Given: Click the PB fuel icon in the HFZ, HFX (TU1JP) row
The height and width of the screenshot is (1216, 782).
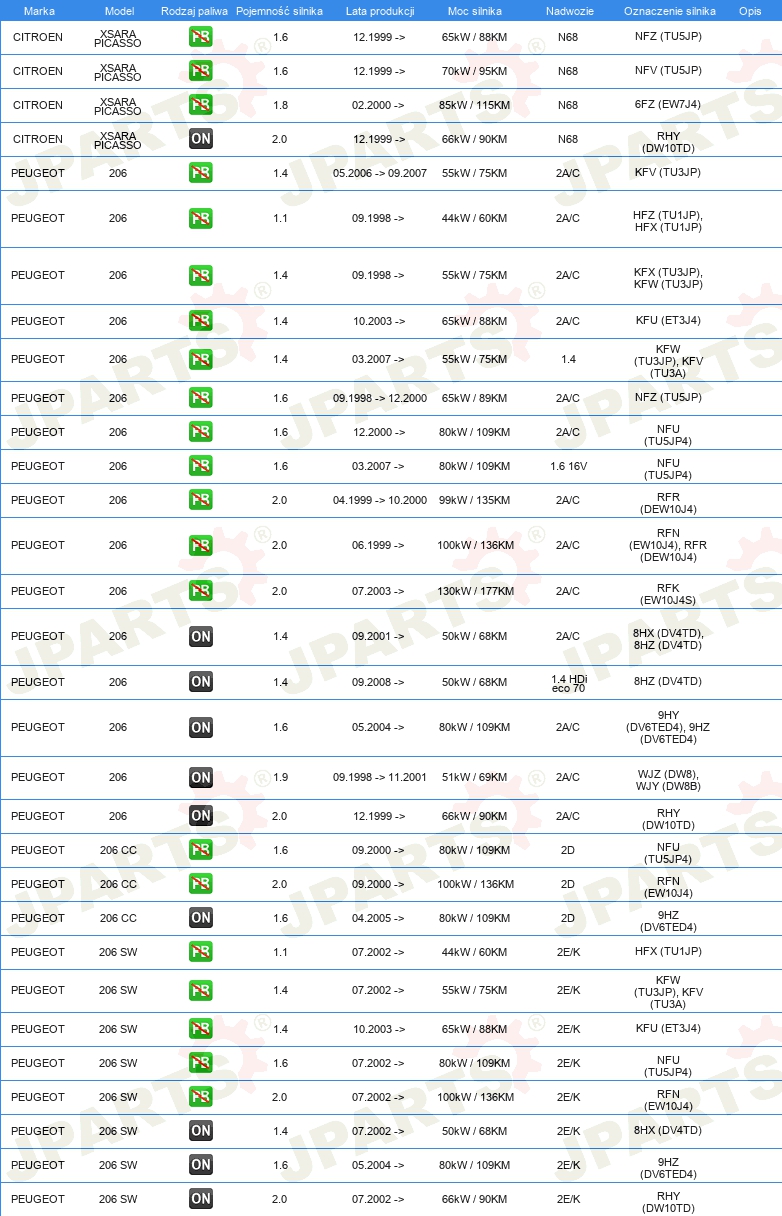Looking at the screenshot, I should tap(201, 219).
